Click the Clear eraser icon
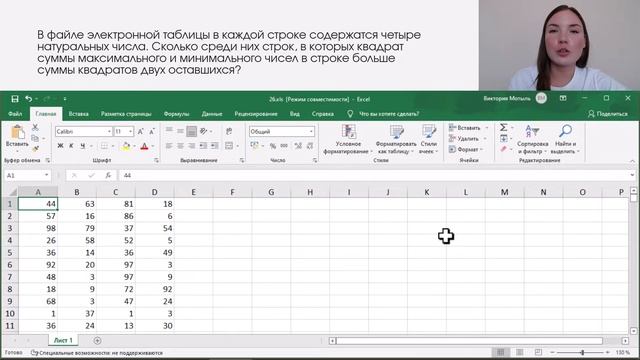 (504, 149)
